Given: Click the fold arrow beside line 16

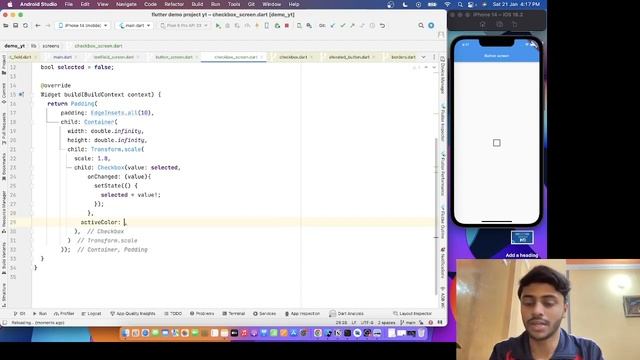Looking at the screenshot, I should [32, 104].
